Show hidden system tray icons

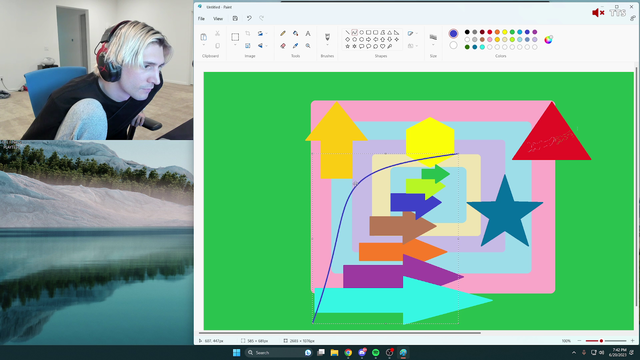574,353
